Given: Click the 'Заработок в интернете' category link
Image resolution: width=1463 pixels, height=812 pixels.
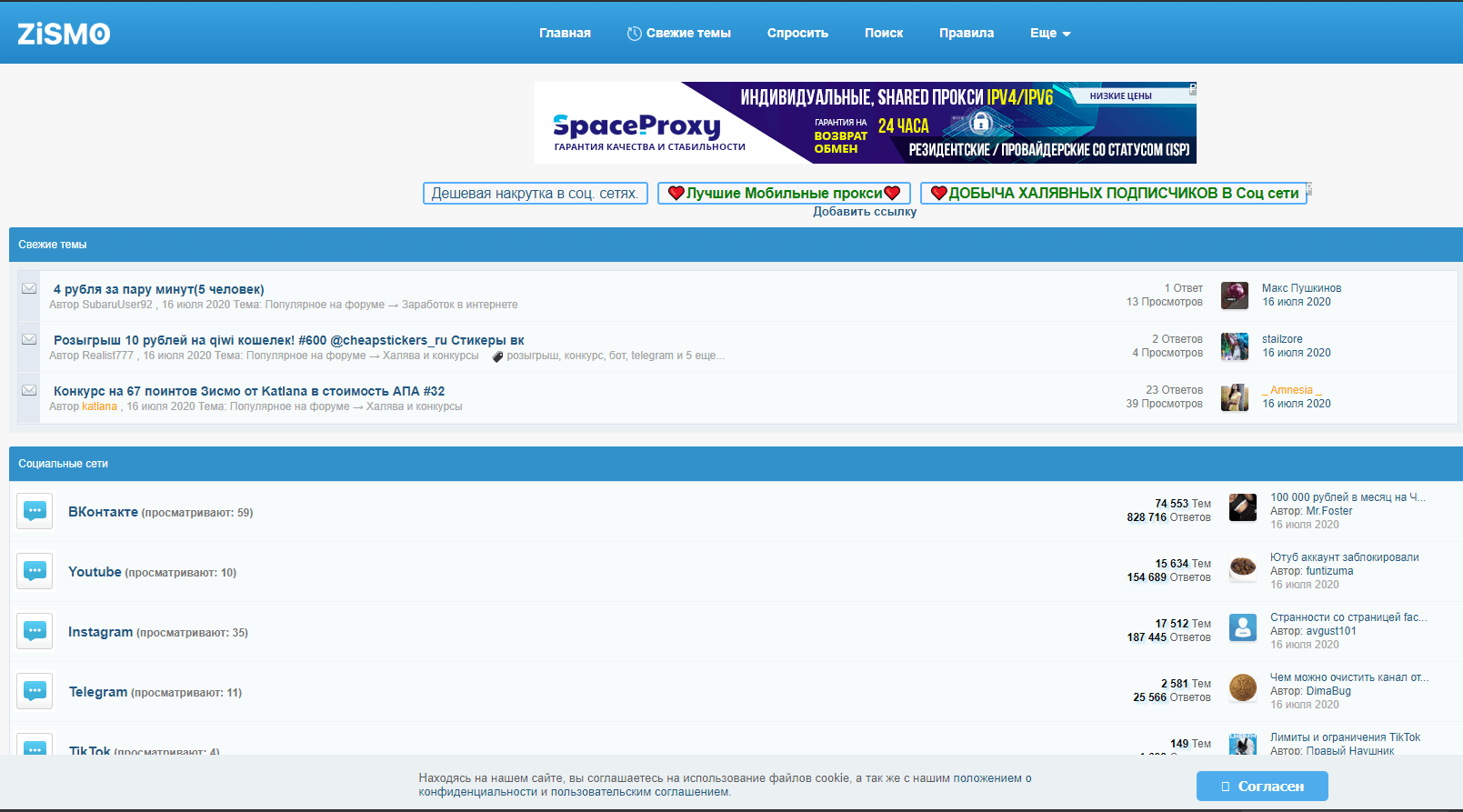Looking at the screenshot, I should (460, 305).
